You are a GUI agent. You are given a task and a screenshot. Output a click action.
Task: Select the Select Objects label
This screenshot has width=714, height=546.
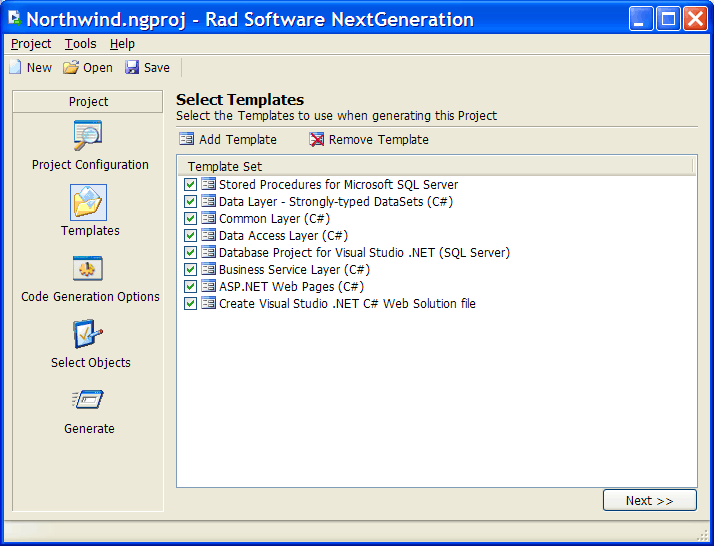click(91, 362)
